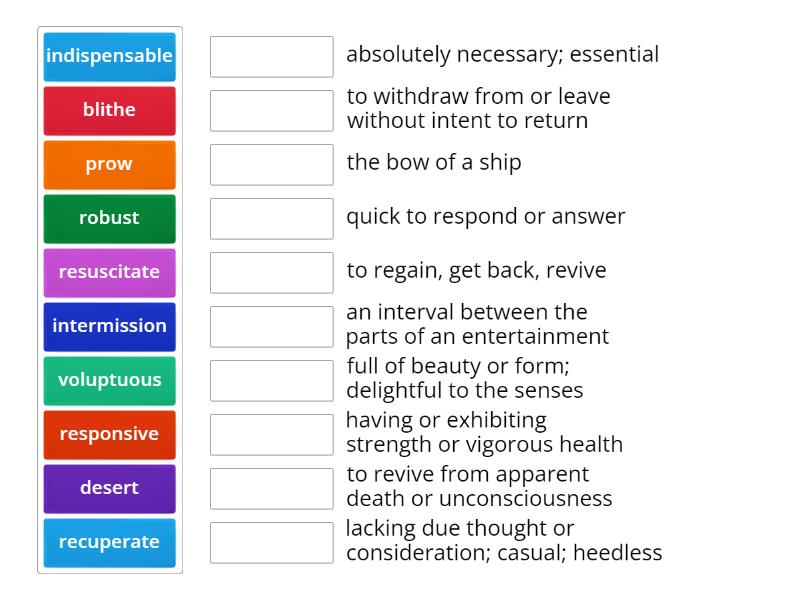Select the voluptuous tile
This screenshot has height=600, width=800.
tap(109, 380)
